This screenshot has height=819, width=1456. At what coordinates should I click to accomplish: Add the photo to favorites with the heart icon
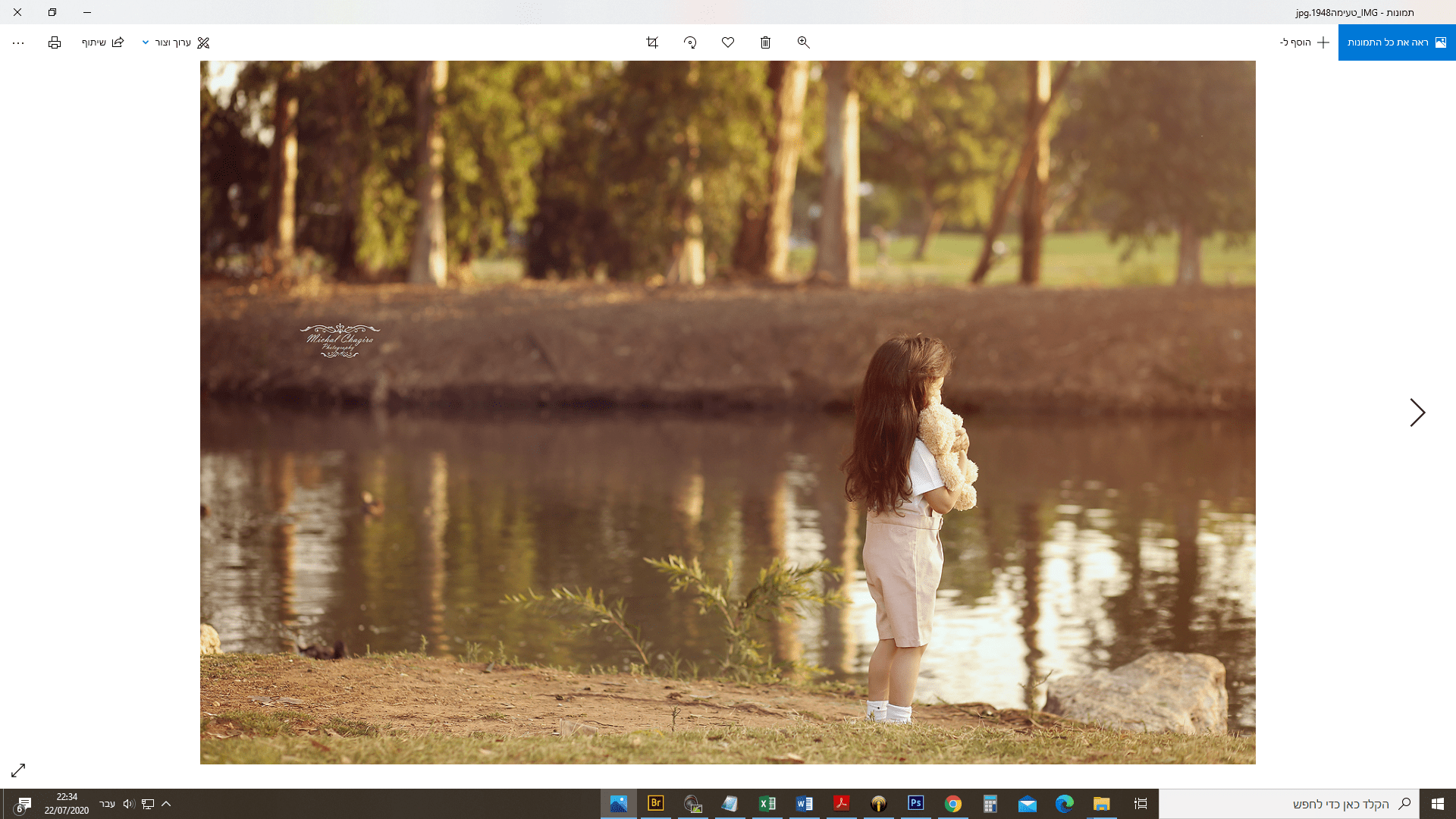point(728,42)
